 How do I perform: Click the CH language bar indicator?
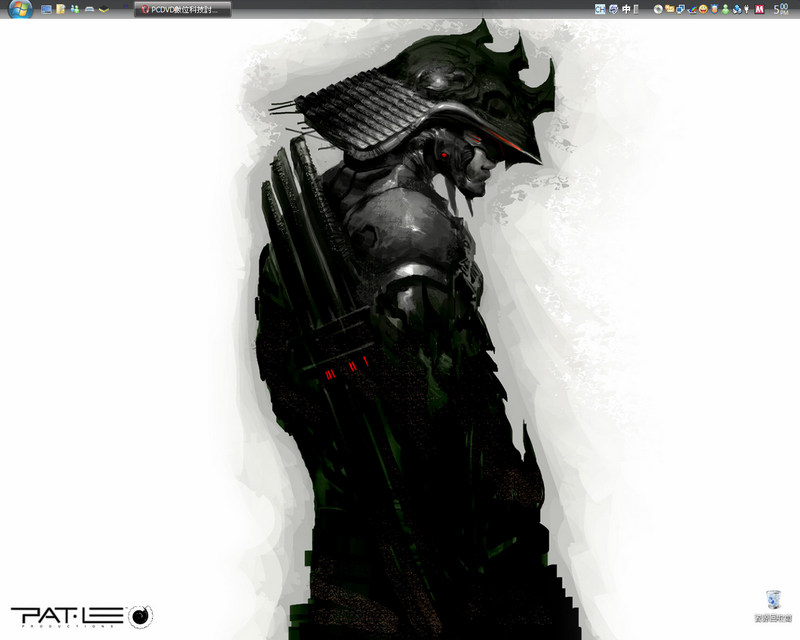pyautogui.click(x=601, y=9)
